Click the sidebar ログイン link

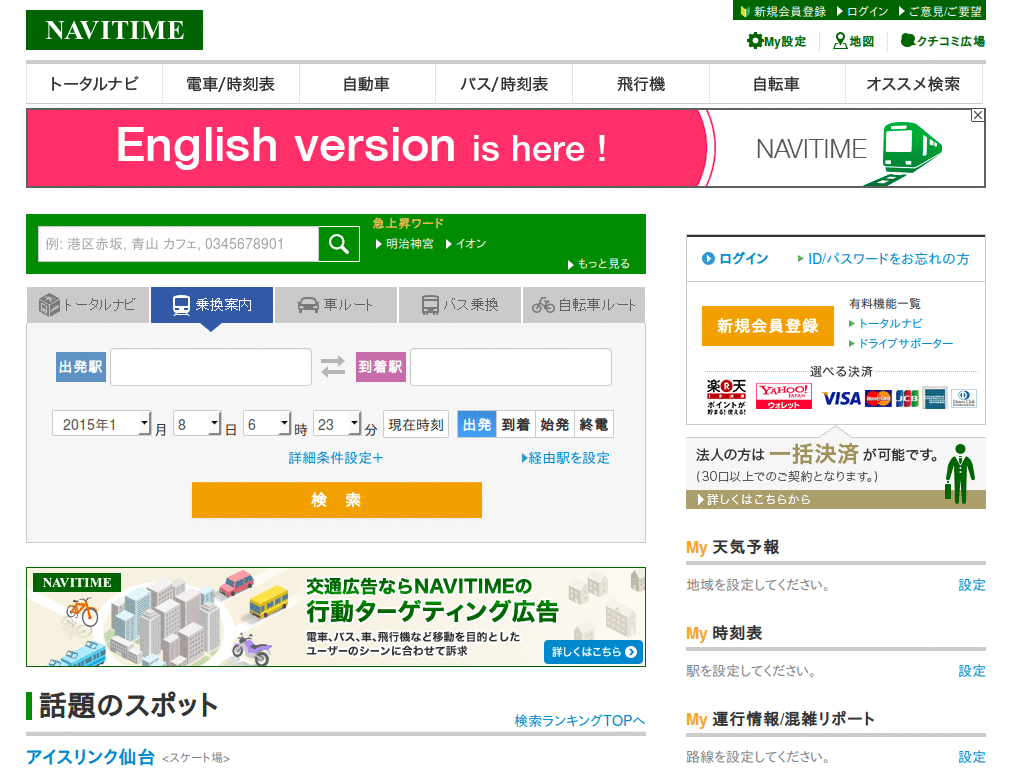tap(735, 259)
